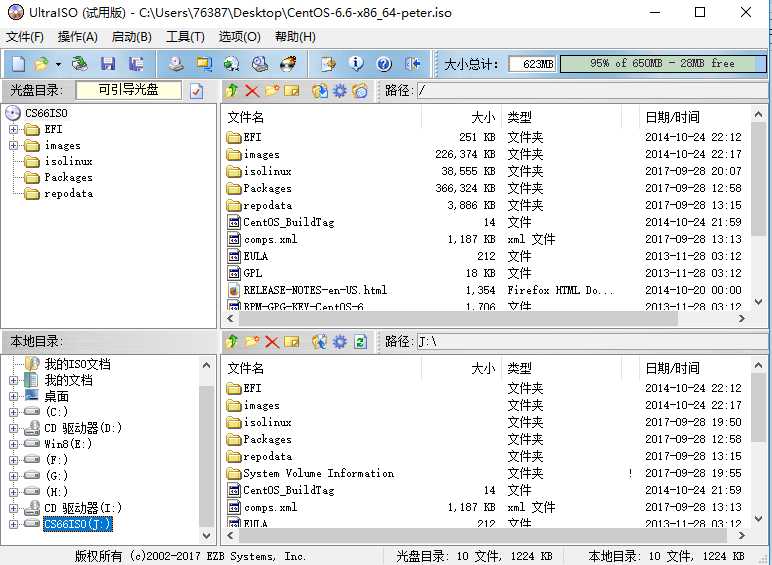Save the ISO with the floppy disk icon
772x565 pixels.
click(108, 64)
